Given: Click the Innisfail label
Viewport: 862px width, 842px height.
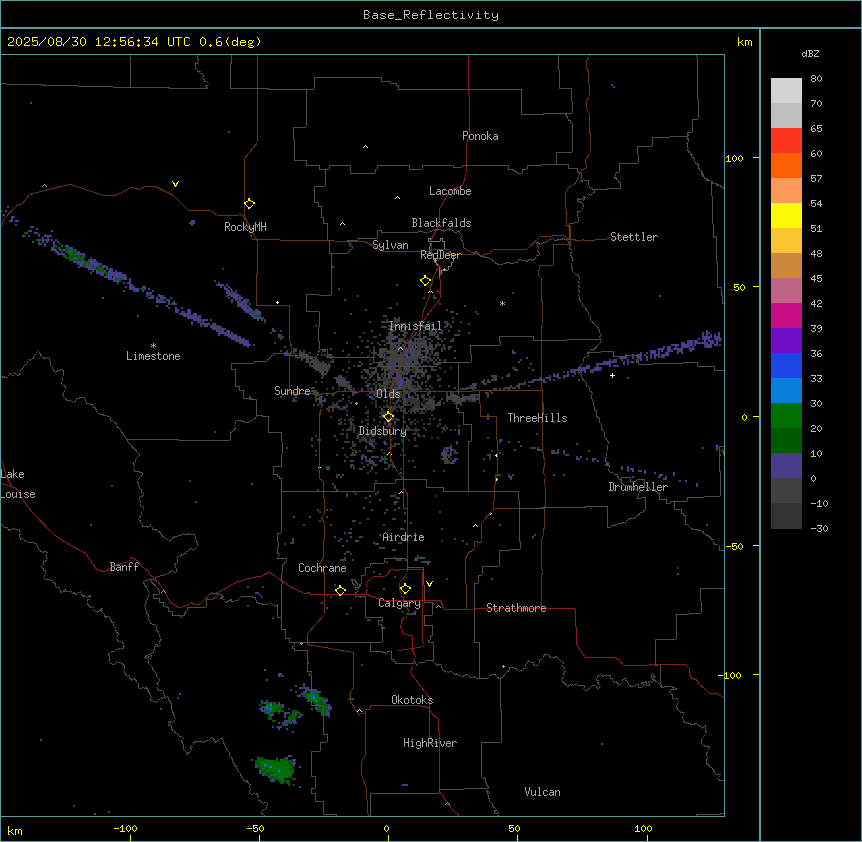Looking at the screenshot, I should (415, 326).
